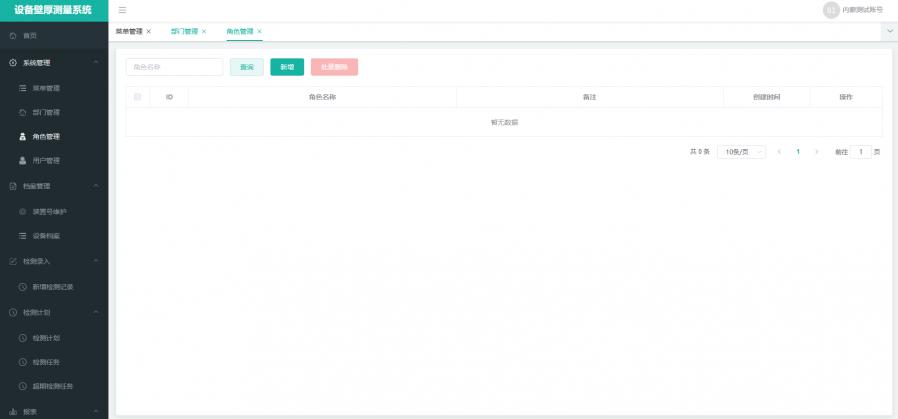The image size is (898, 419).
Task: Click the 检测计划 clock icon submenu item
Action: click(x=23, y=338)
